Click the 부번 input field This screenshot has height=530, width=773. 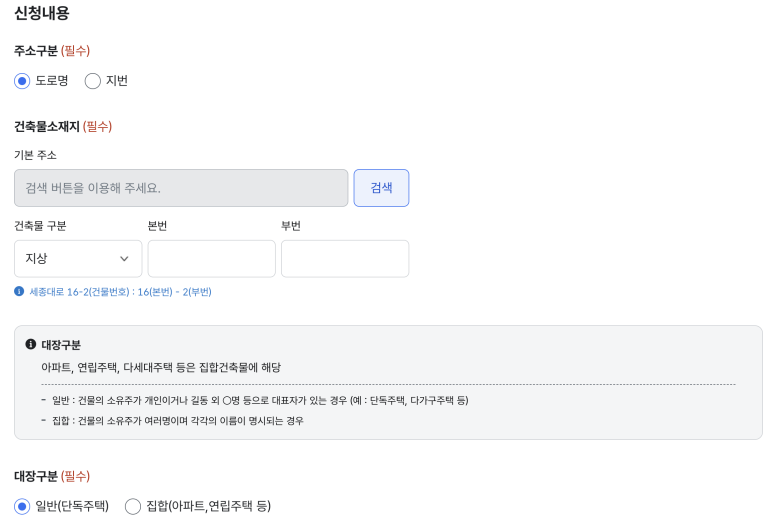(x=345, y=259)
